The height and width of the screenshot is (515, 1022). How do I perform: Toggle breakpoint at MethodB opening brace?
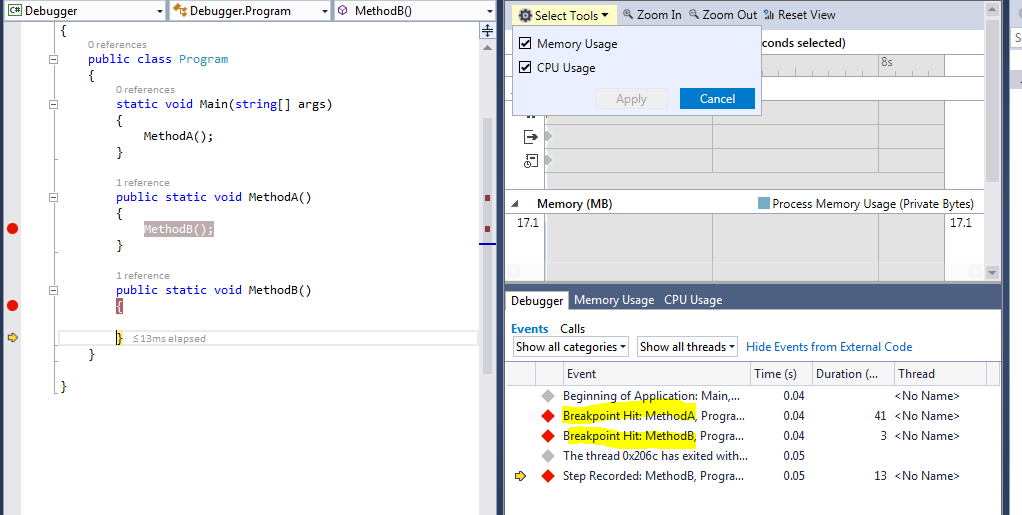[12, 305]
